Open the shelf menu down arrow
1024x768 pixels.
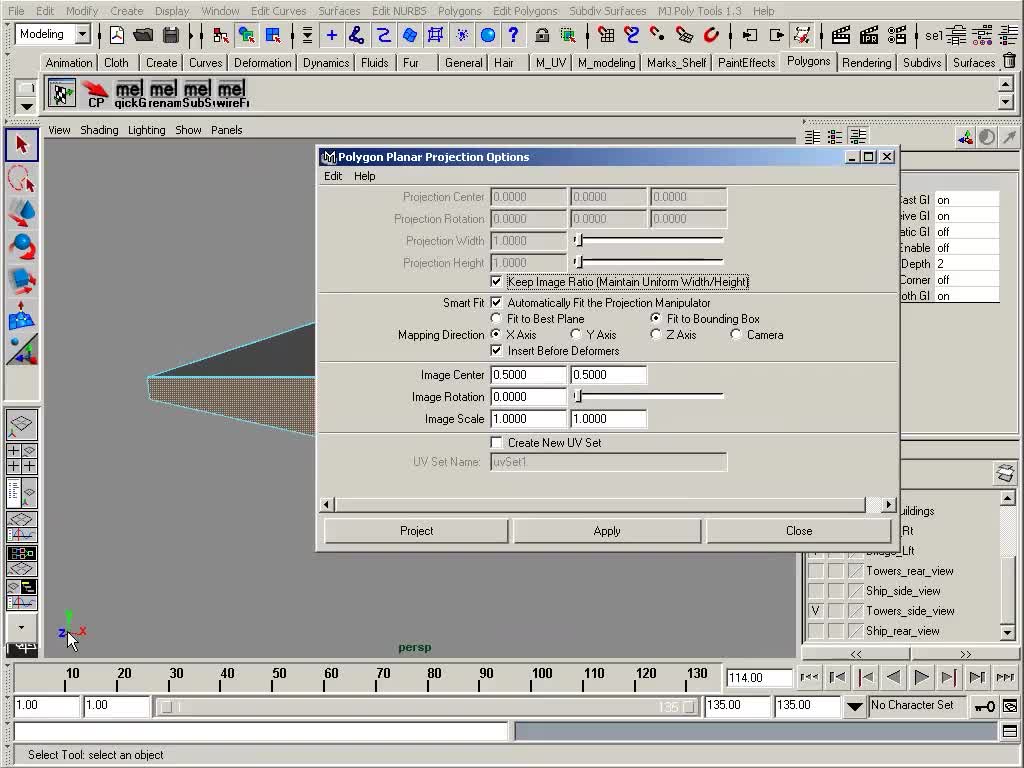[x=25, y=106]
